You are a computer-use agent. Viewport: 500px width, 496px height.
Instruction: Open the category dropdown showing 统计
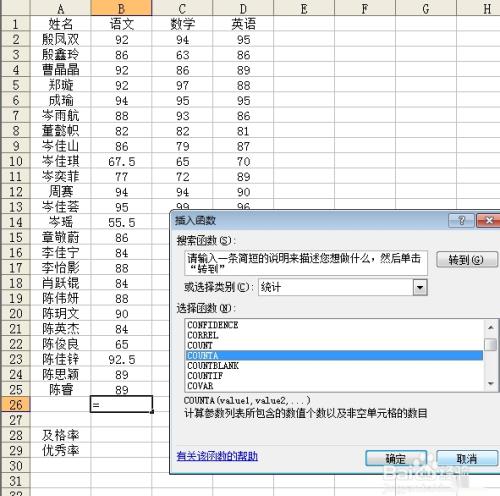point(420,287)
